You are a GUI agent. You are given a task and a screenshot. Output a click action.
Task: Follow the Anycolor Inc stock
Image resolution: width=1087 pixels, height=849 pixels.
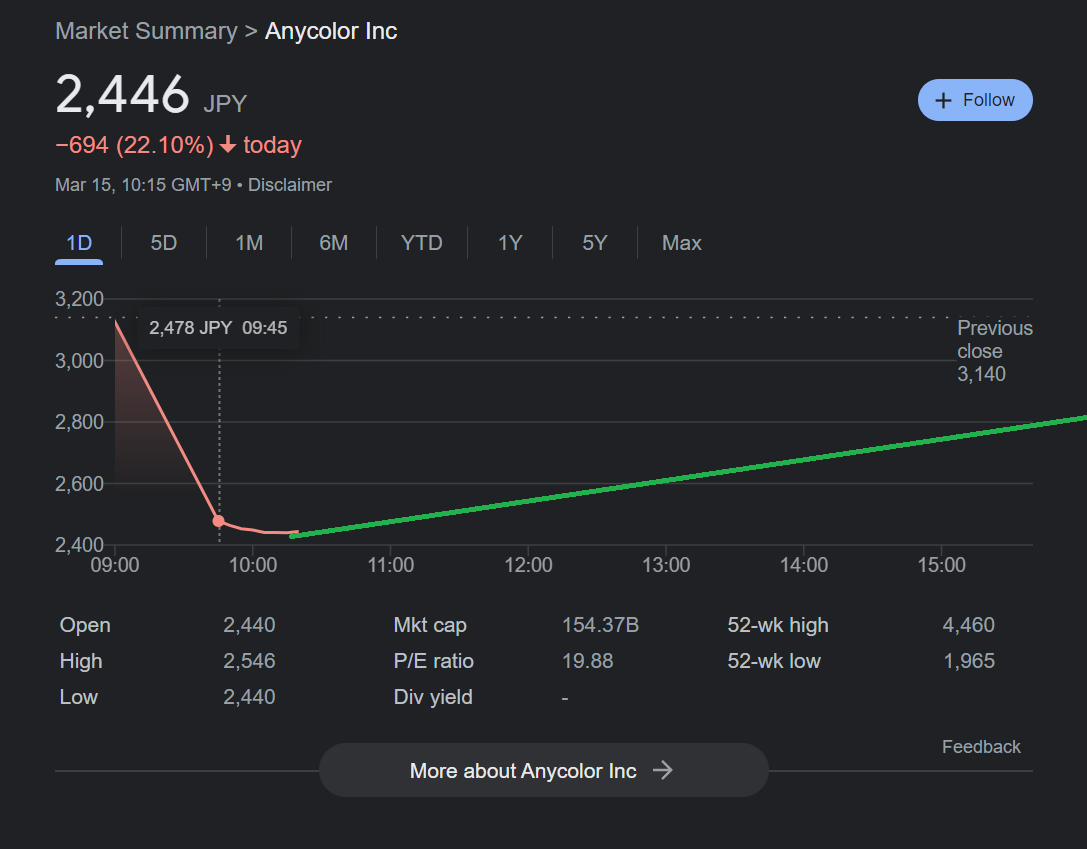tap(975, 100)
